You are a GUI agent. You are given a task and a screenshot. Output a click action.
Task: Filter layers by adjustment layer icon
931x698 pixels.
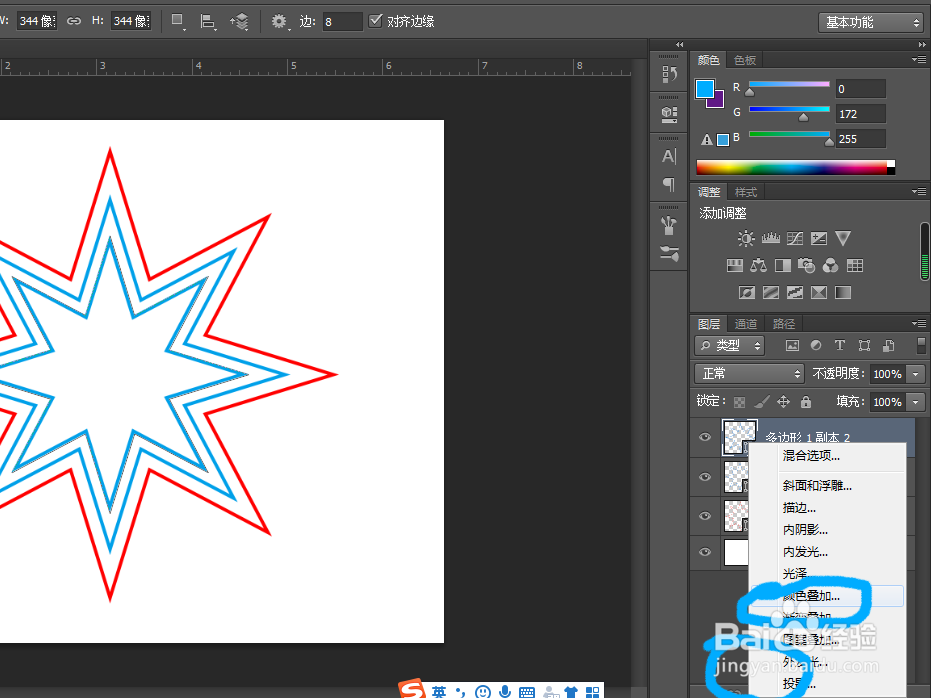coord(816,345)
